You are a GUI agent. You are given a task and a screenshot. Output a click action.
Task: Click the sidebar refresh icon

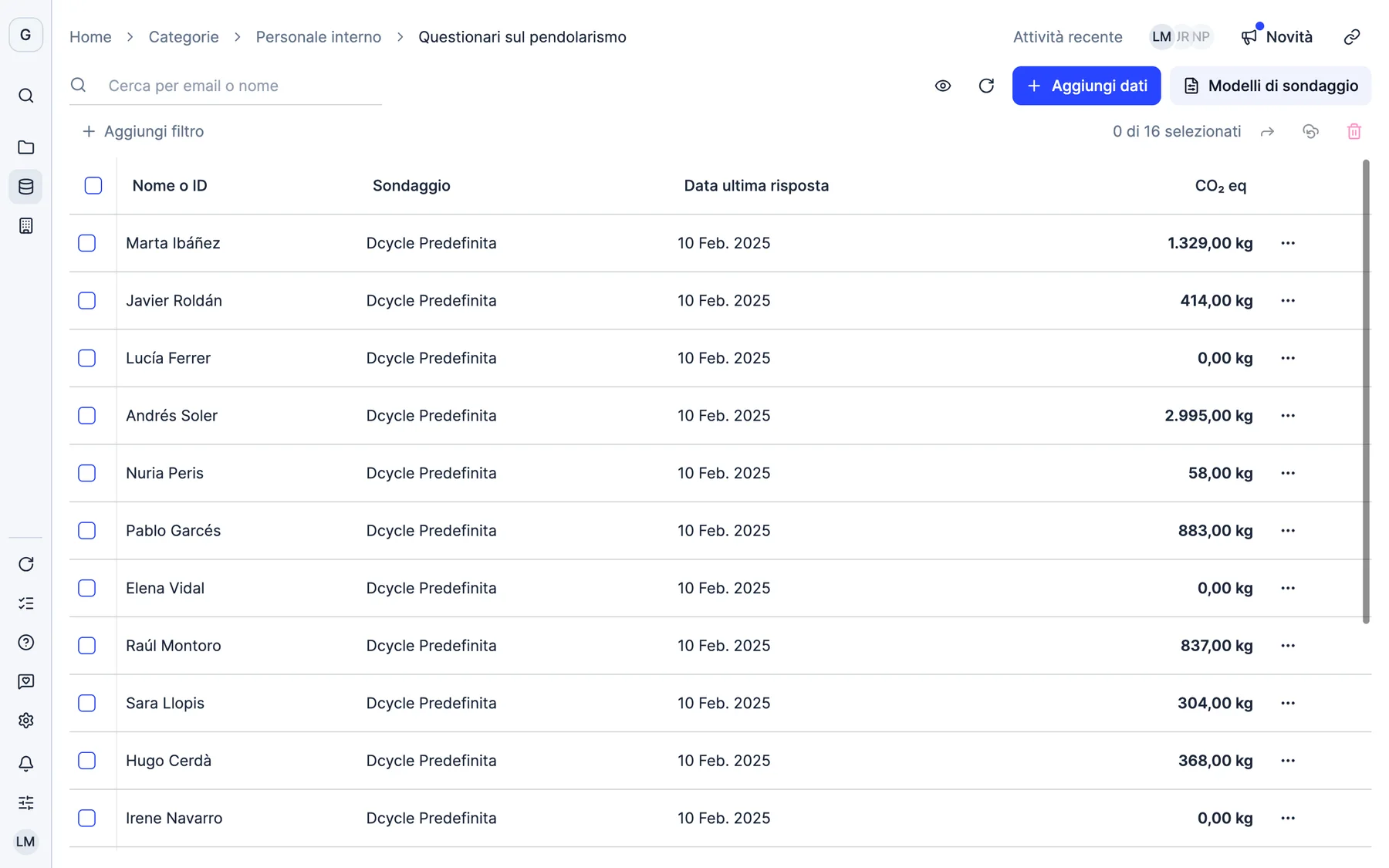(x=25, y=564)
